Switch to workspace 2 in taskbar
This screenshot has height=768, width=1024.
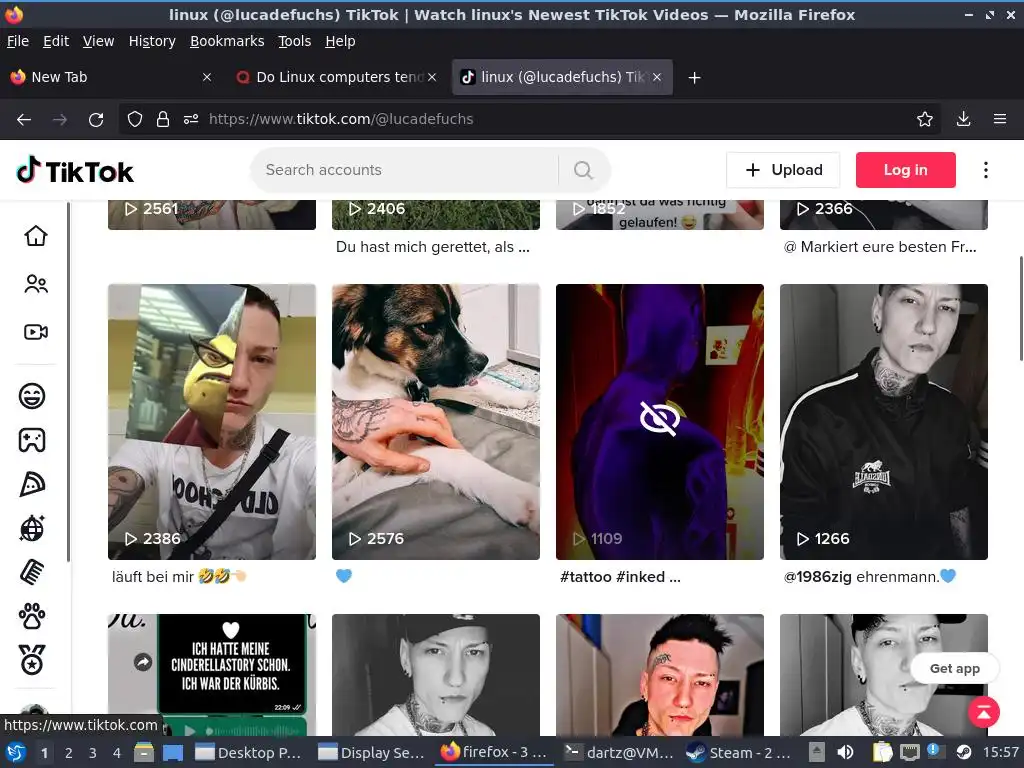click(x=69, y=753)
